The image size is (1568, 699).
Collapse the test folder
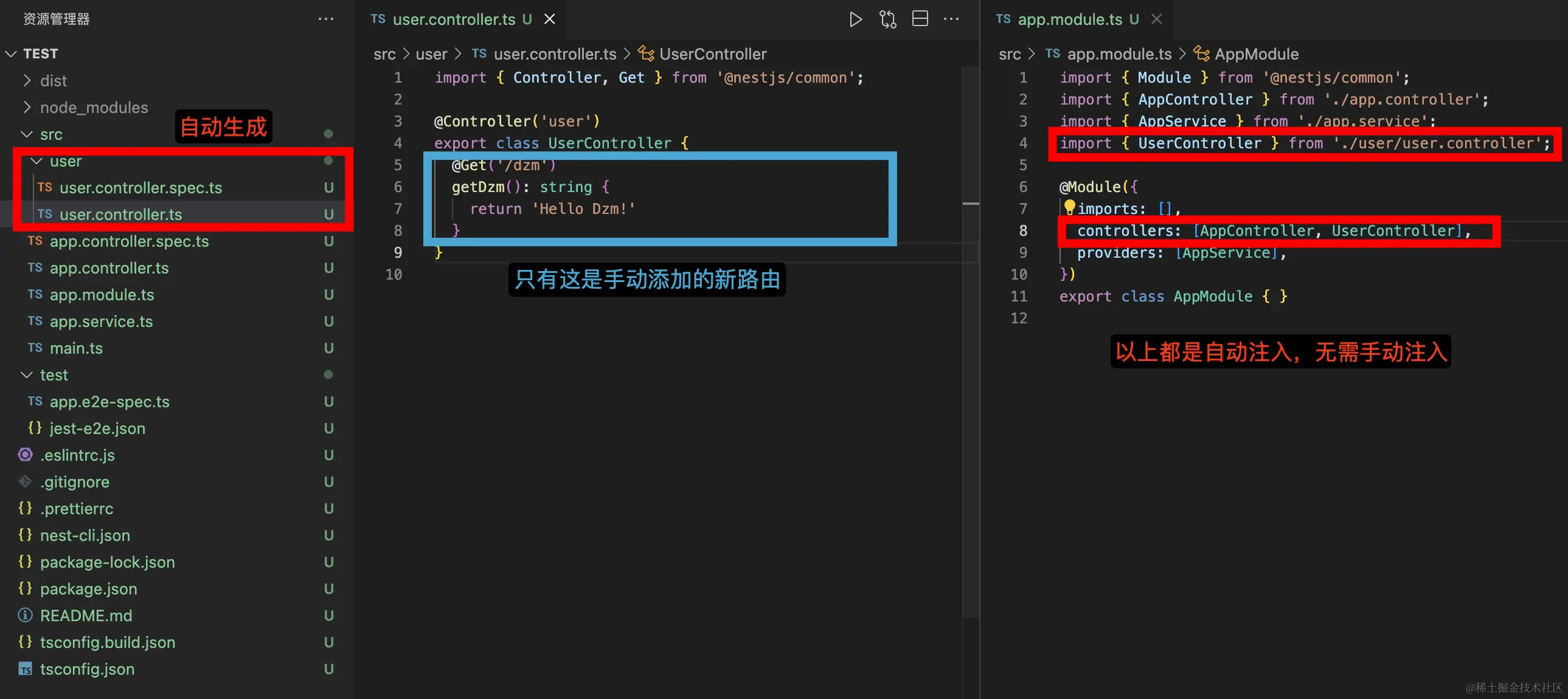pos(27,375)
